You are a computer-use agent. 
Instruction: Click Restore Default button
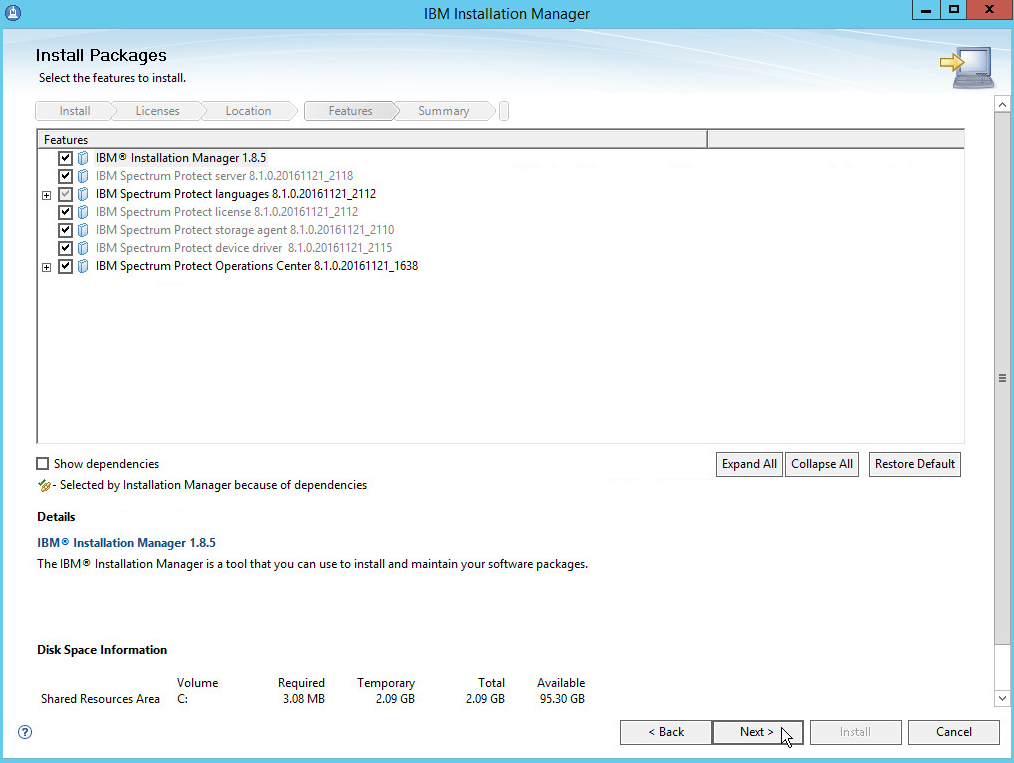(914, 464)
